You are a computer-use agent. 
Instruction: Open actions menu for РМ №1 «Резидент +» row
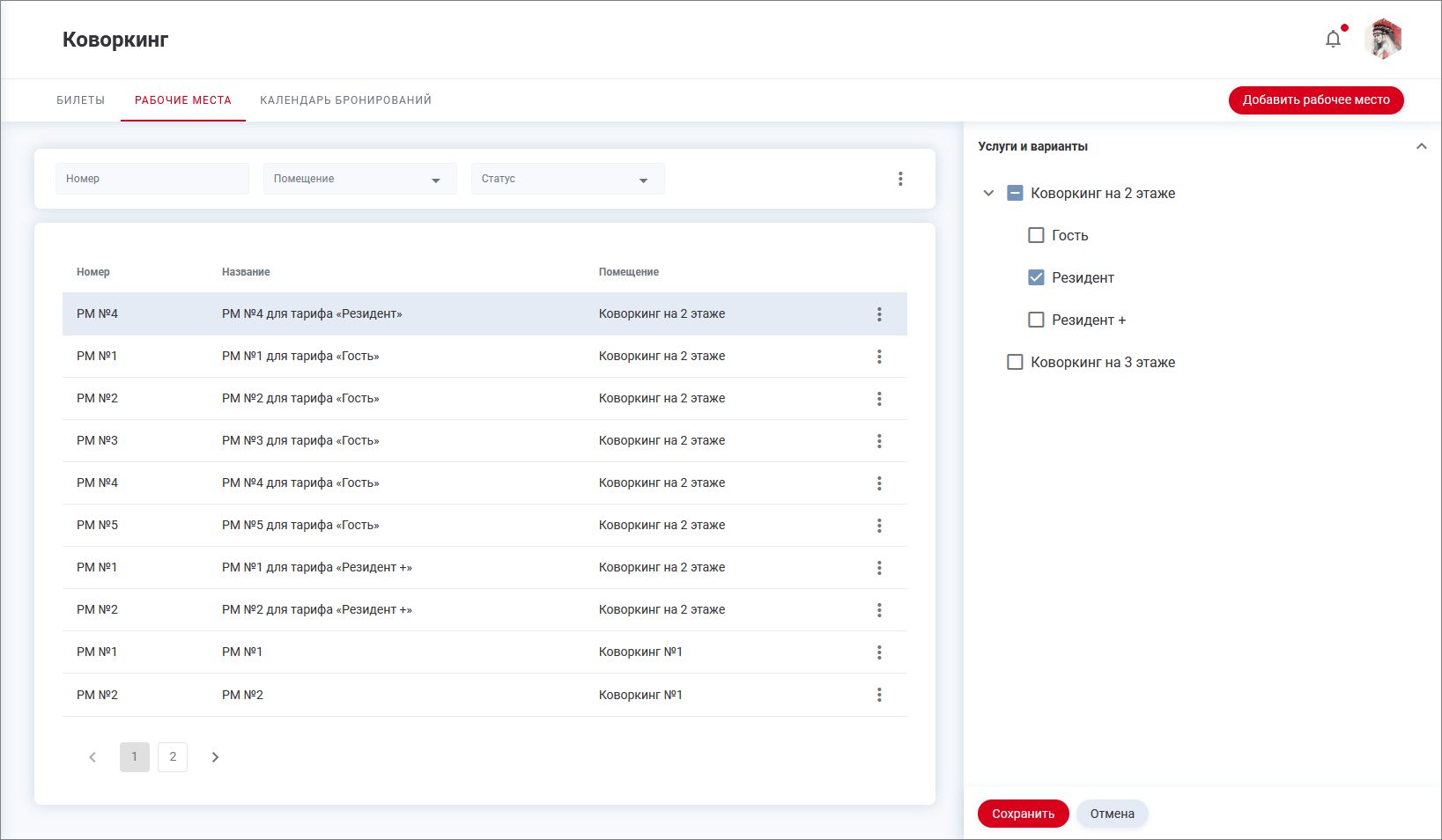click(878, 568)
